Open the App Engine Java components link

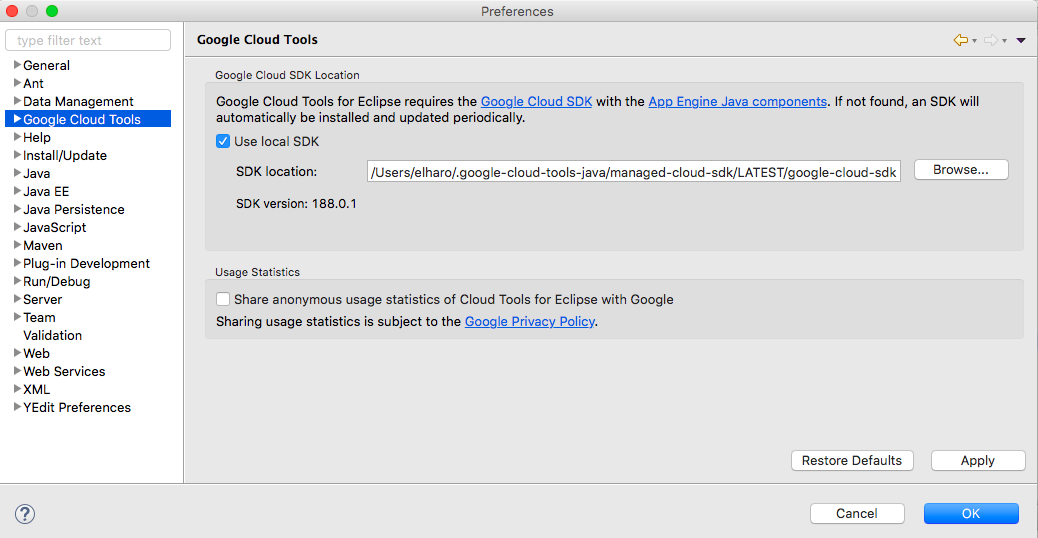737,101
